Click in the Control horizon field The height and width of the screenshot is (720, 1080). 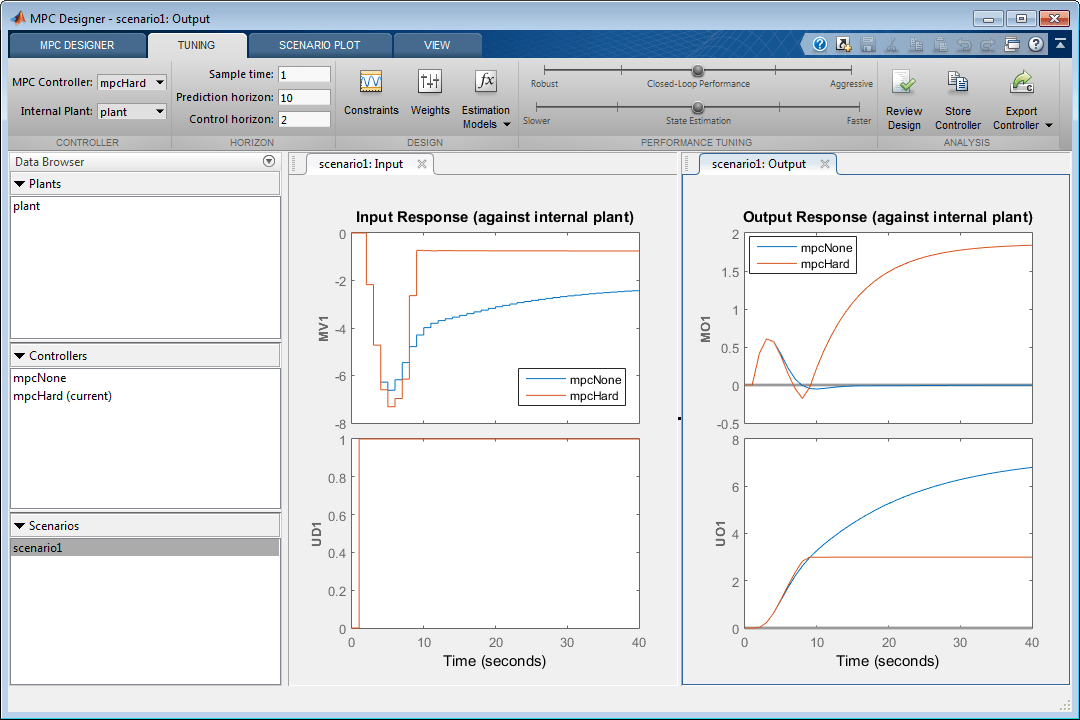304,119
